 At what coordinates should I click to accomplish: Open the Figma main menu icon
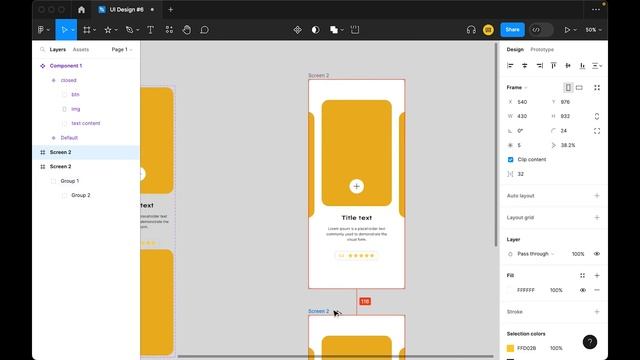pyautogui.click(x=41, y=30)
